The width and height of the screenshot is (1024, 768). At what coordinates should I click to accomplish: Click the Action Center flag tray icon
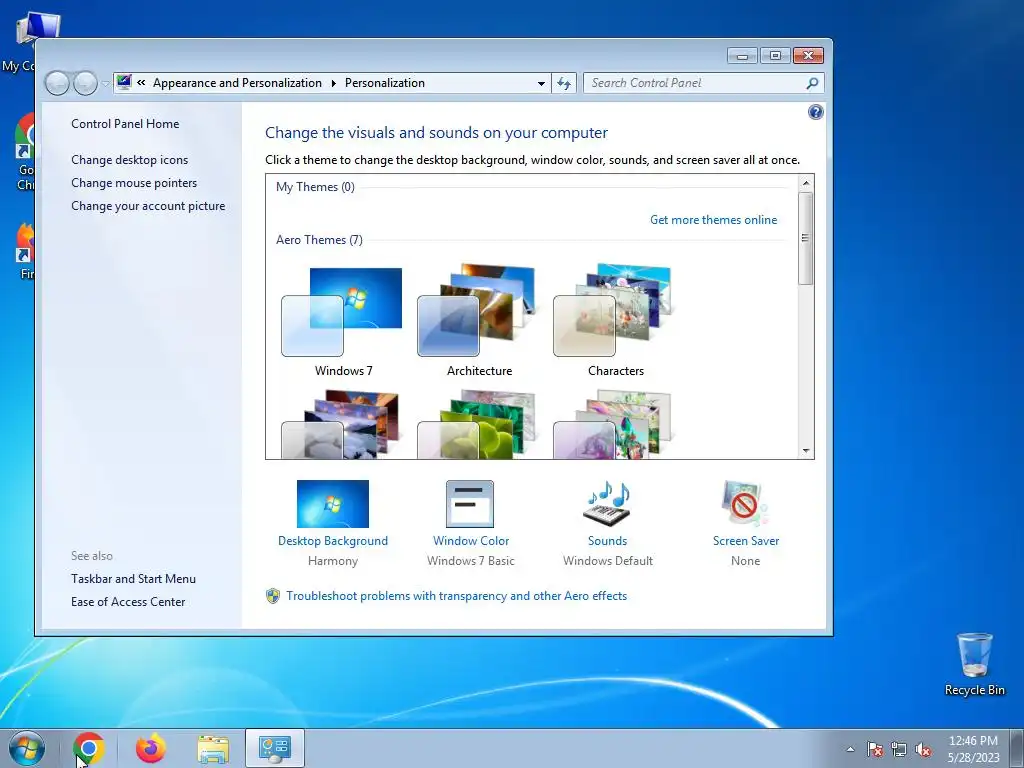[875, 749]
